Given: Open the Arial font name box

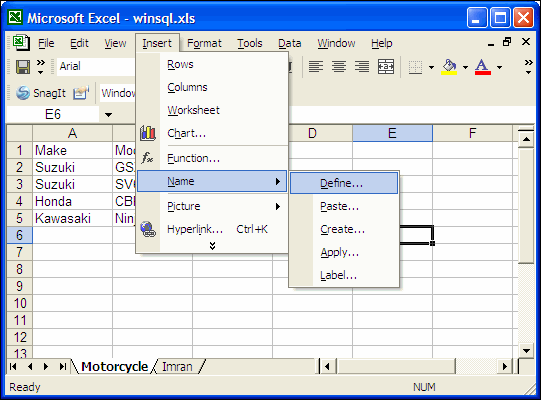Looking at the screenshot, I should 96,66.
